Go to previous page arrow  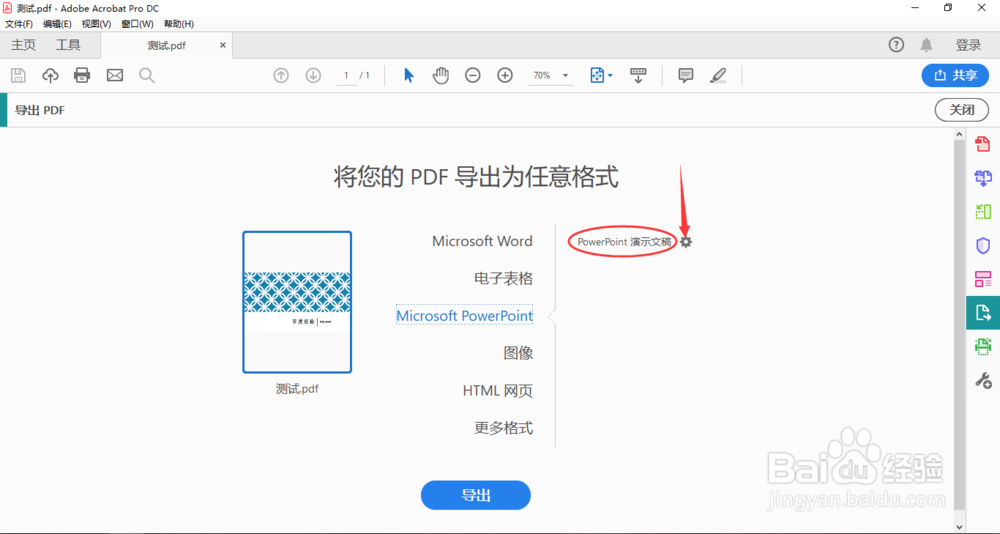pos(281,75)
